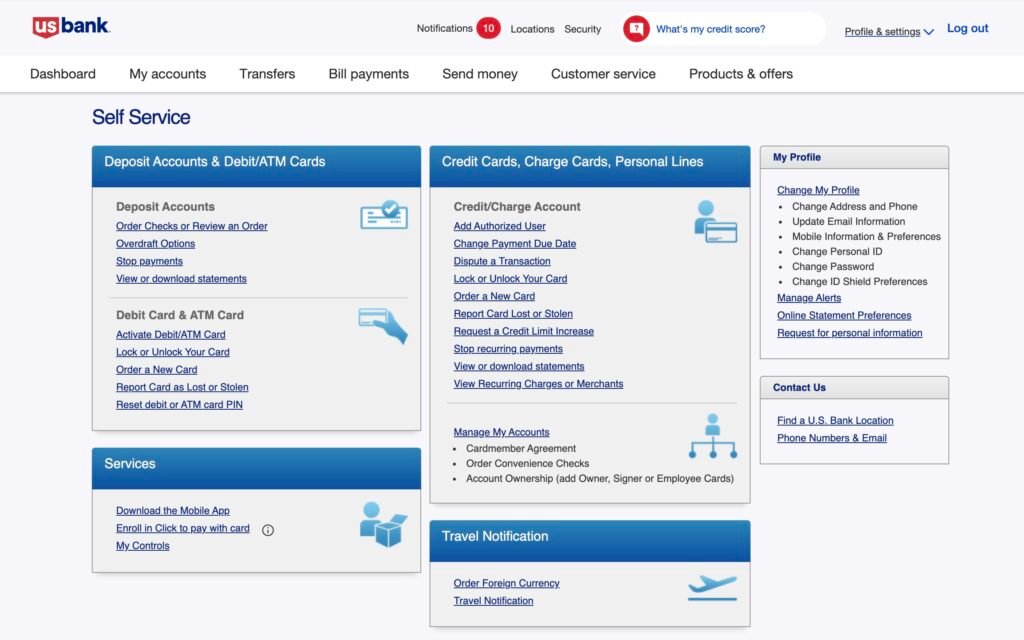Open the My accounts menu
This screenshot has width=1024, height=640.
click(x=167, y=74)
